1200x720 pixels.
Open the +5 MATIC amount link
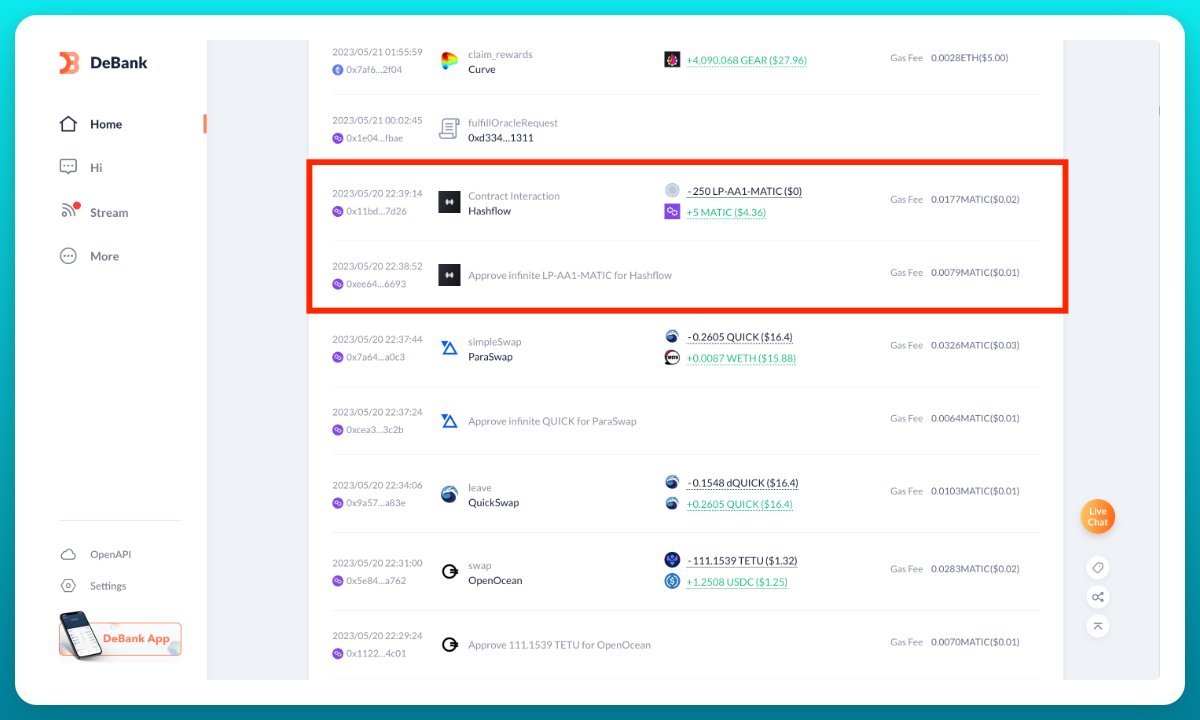[726, 213]
